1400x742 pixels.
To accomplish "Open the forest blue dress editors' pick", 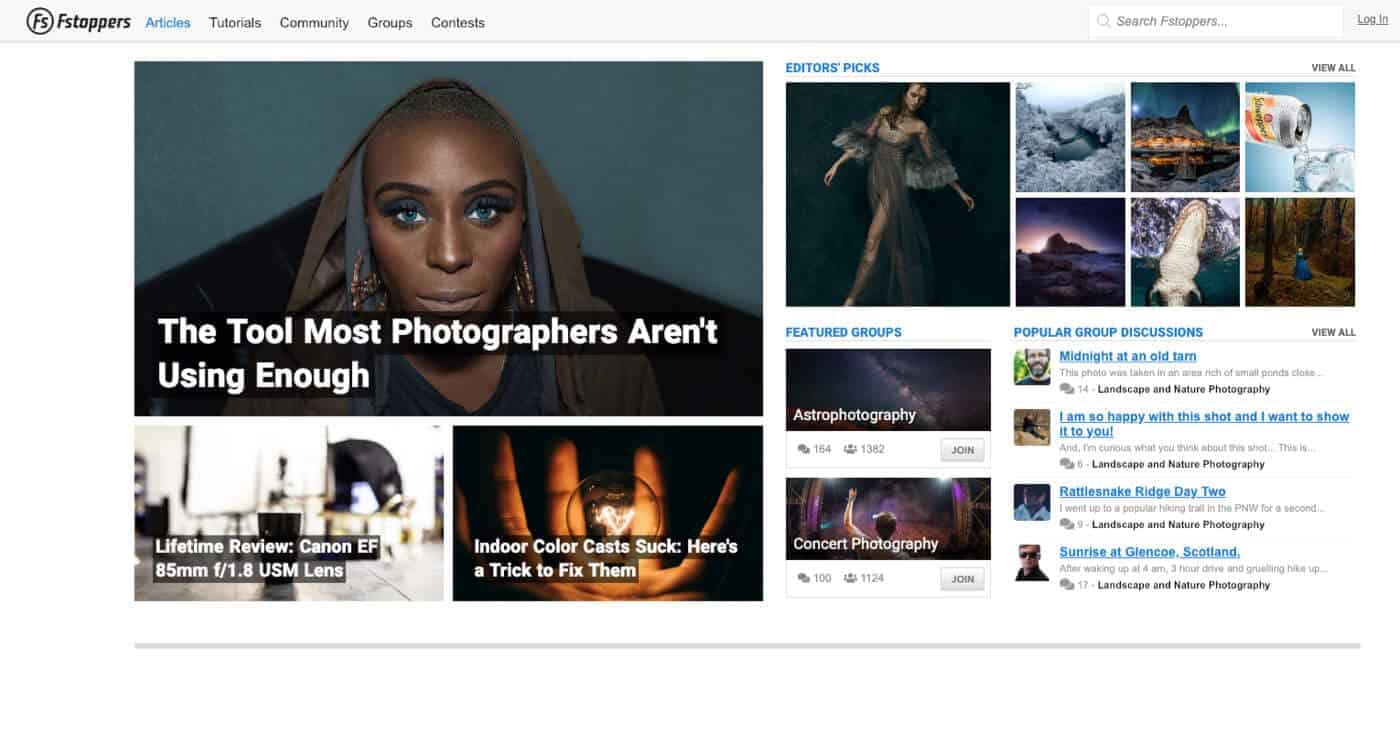I will 1300,252.
